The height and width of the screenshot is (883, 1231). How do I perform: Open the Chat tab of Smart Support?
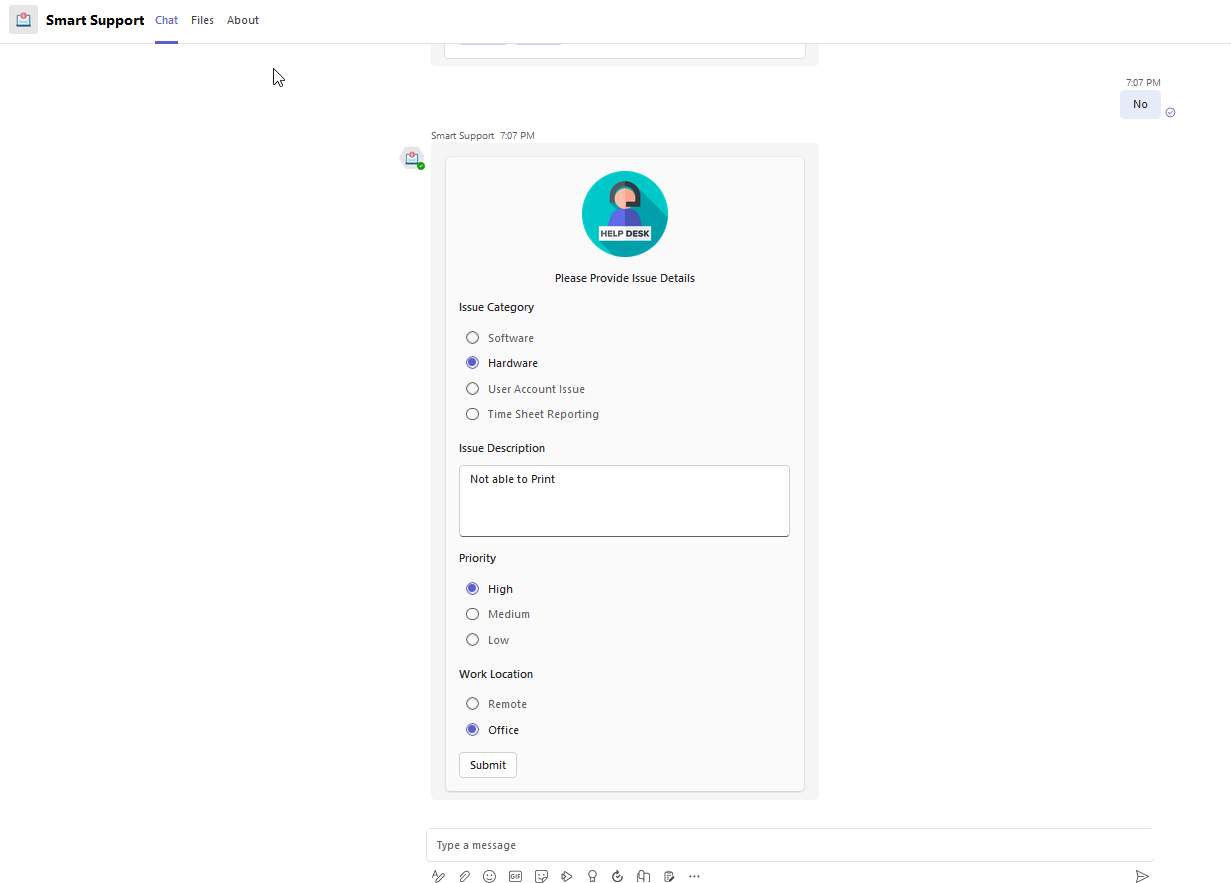(x=166, y=20)
